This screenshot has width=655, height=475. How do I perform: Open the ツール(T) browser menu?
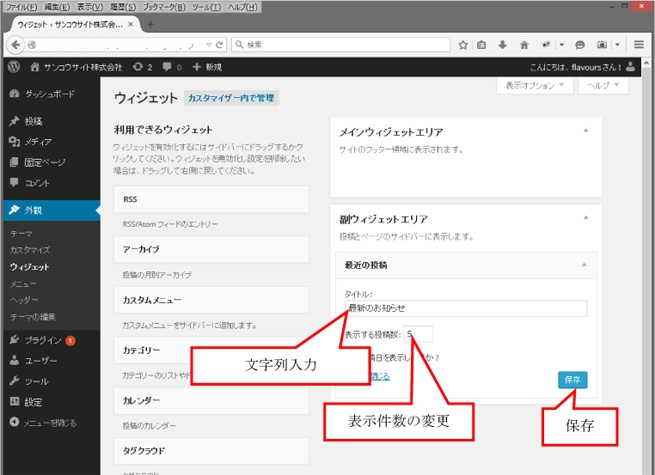click(206, 7)
